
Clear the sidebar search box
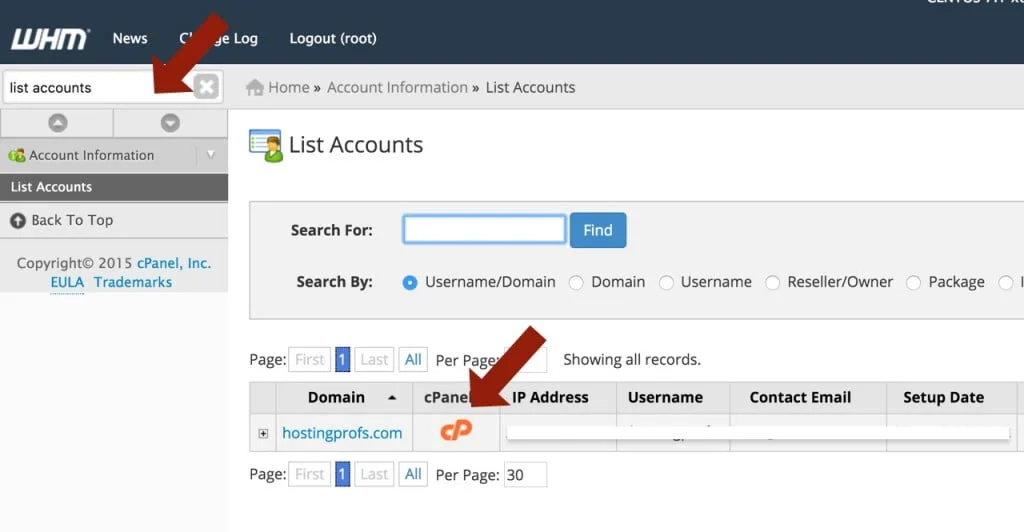point(206,87)
